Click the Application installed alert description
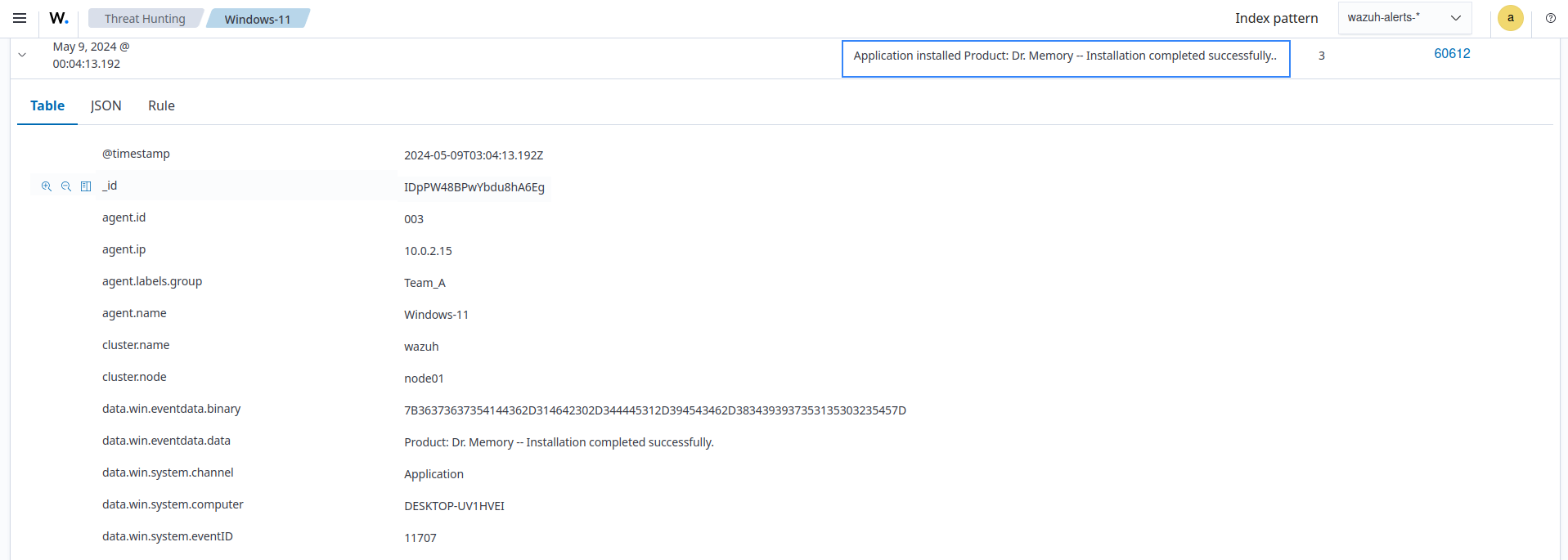 (x=1065, y=56)
